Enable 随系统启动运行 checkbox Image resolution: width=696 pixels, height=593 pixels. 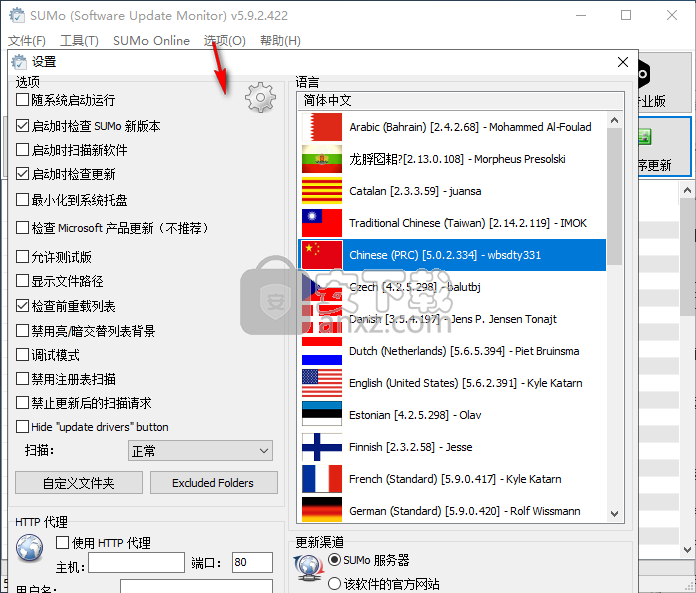[x=22, y=99]
